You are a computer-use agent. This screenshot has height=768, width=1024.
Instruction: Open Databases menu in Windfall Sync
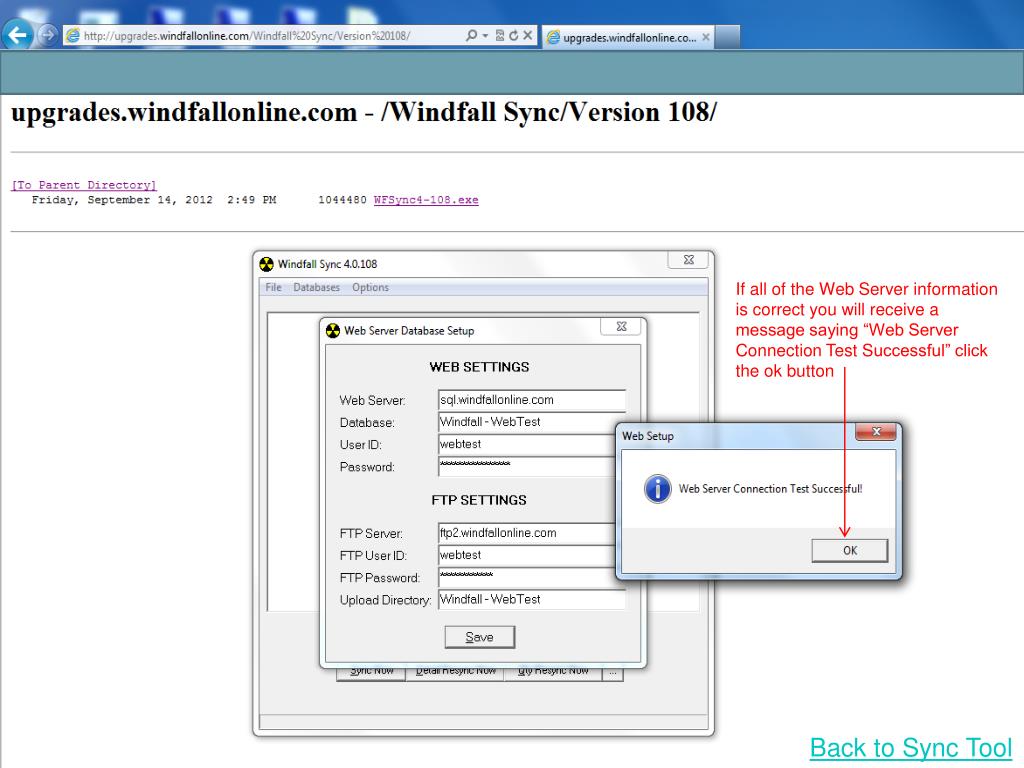click(x=317, y=287)
